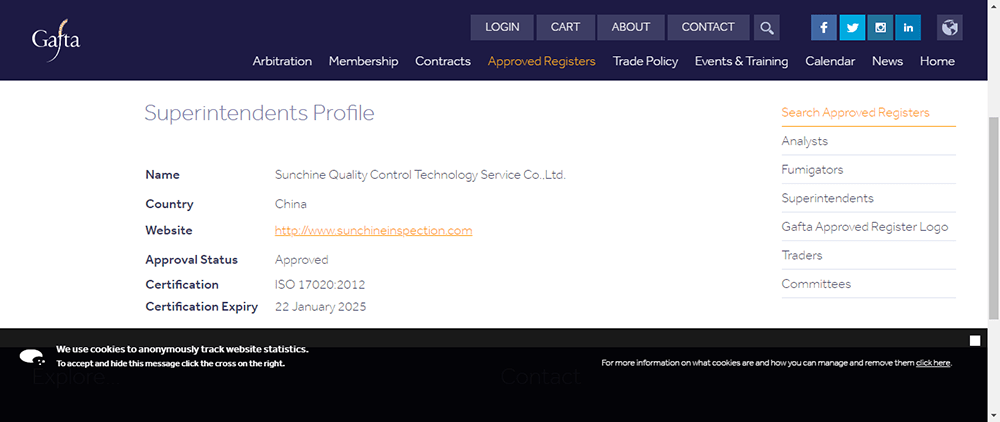Open the Trade Policy menu
Screen dimensions: 1000x422
point(645,61)
